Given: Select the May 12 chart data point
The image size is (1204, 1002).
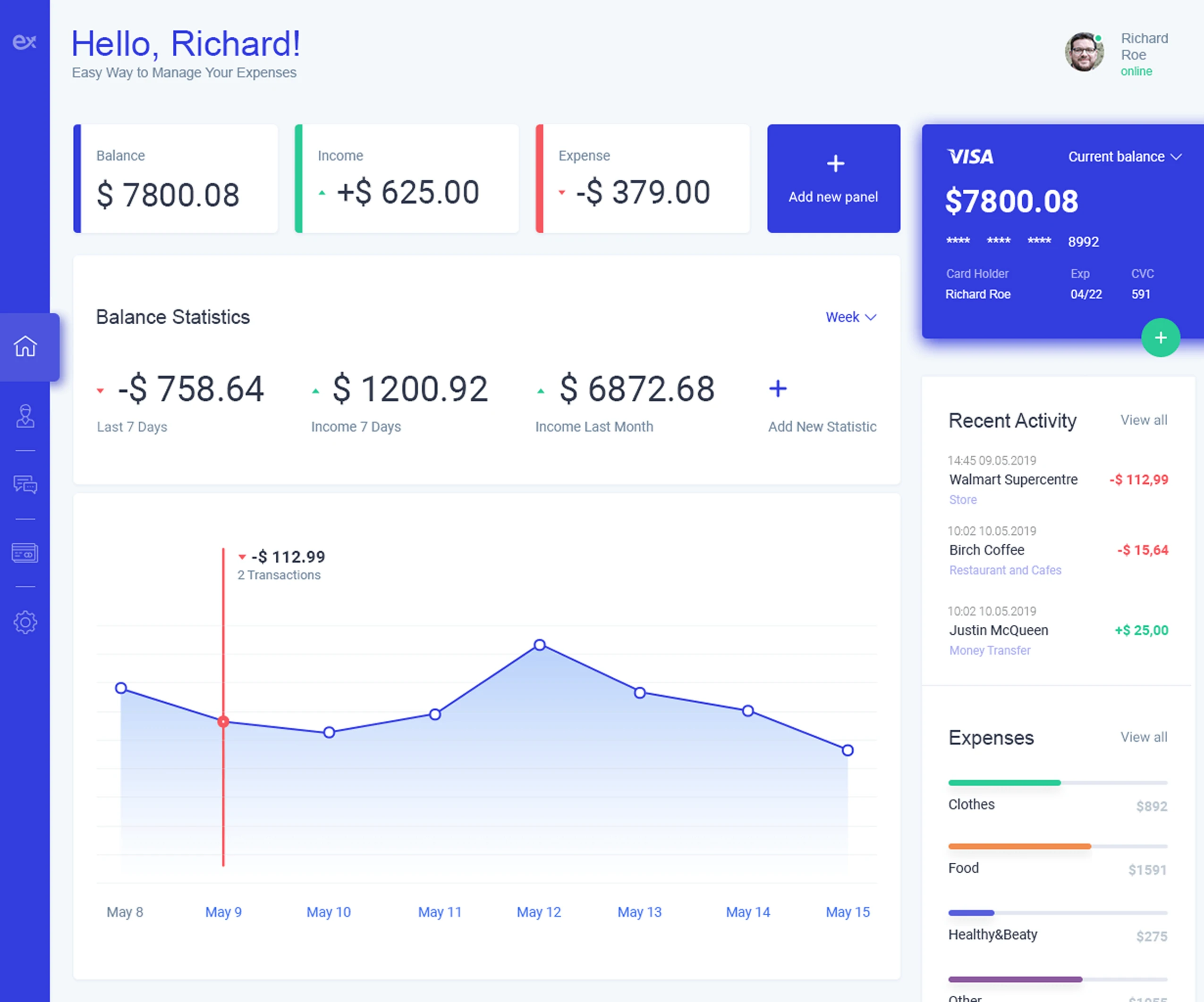Looking at the screenshot, I should pos(540,645).
